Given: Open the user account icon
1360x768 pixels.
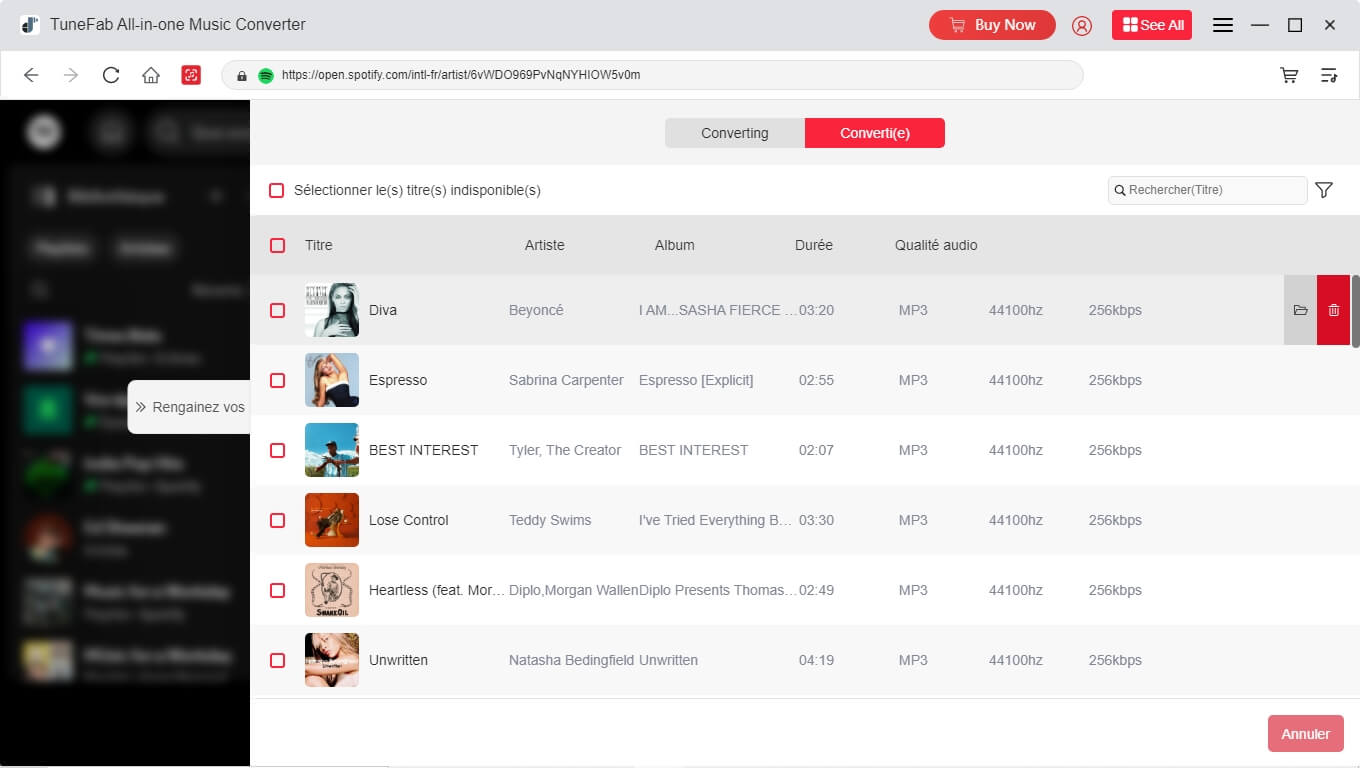Looking at the screenshot, I should [x=1082, y=26].
